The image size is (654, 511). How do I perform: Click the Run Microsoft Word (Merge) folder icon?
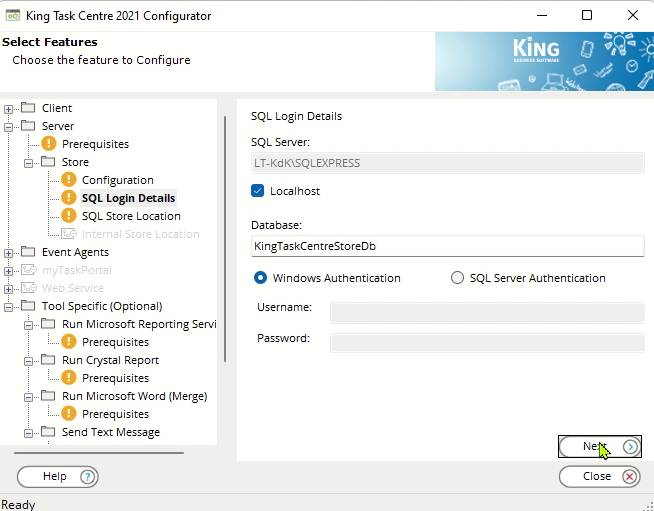tap(48, 395)
